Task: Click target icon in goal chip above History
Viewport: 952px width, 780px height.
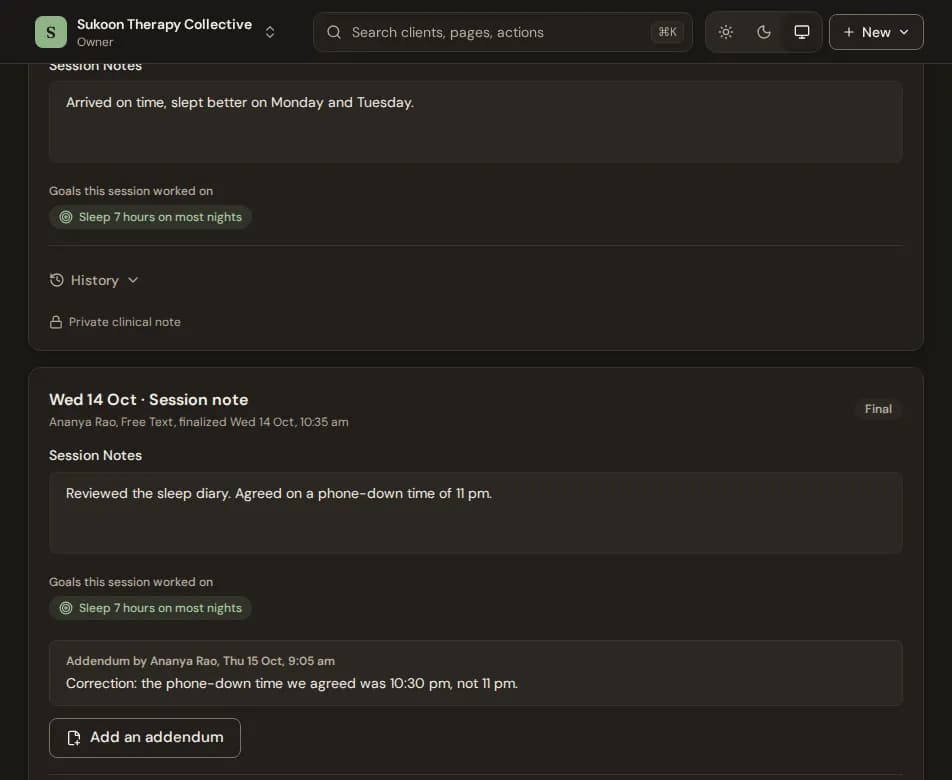Action: click(x=66, y=217)
